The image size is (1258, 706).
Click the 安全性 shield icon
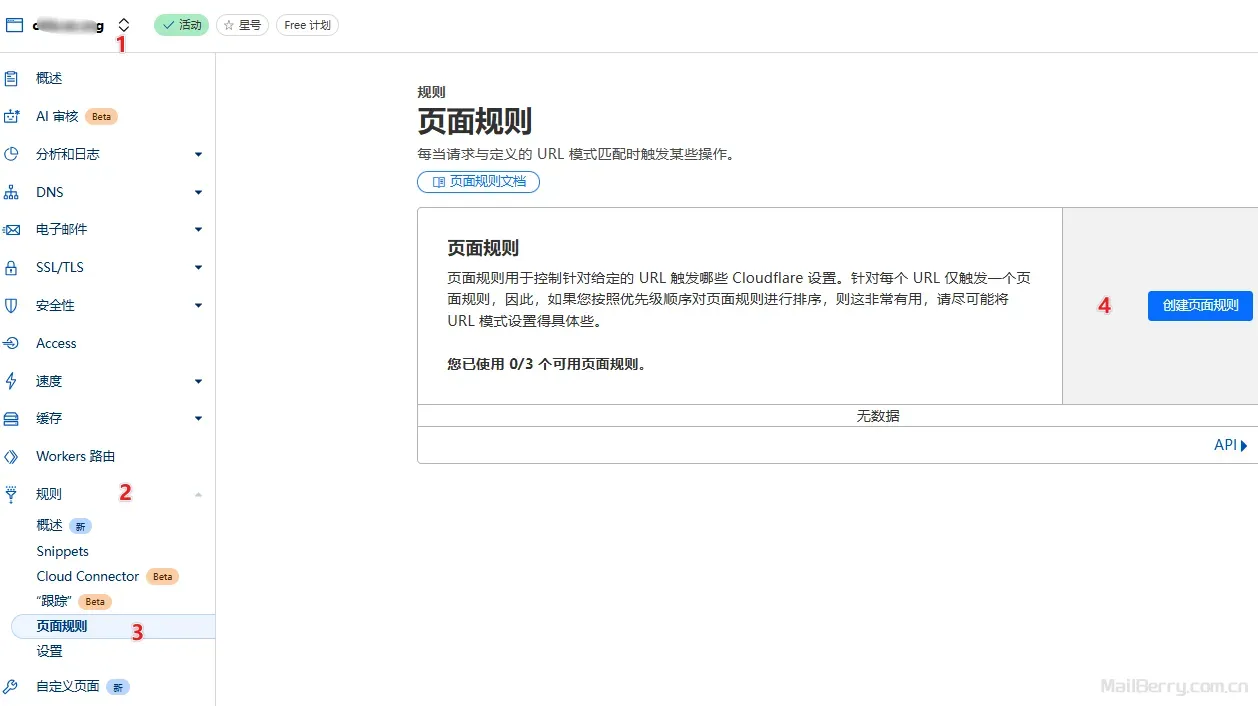click(x=12, y=305)
